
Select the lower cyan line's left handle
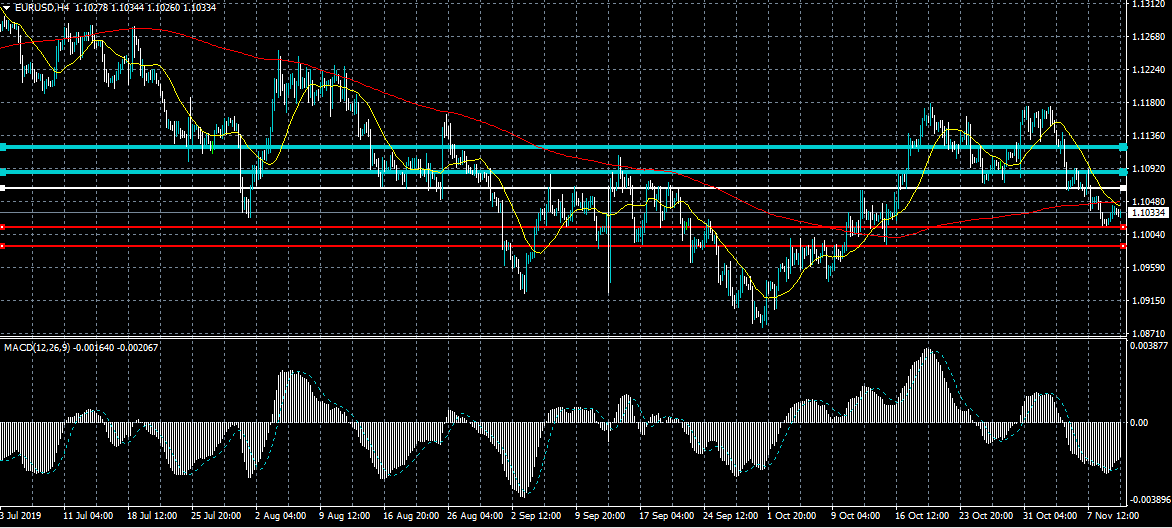pyautogui.click(x=3, y=172)
